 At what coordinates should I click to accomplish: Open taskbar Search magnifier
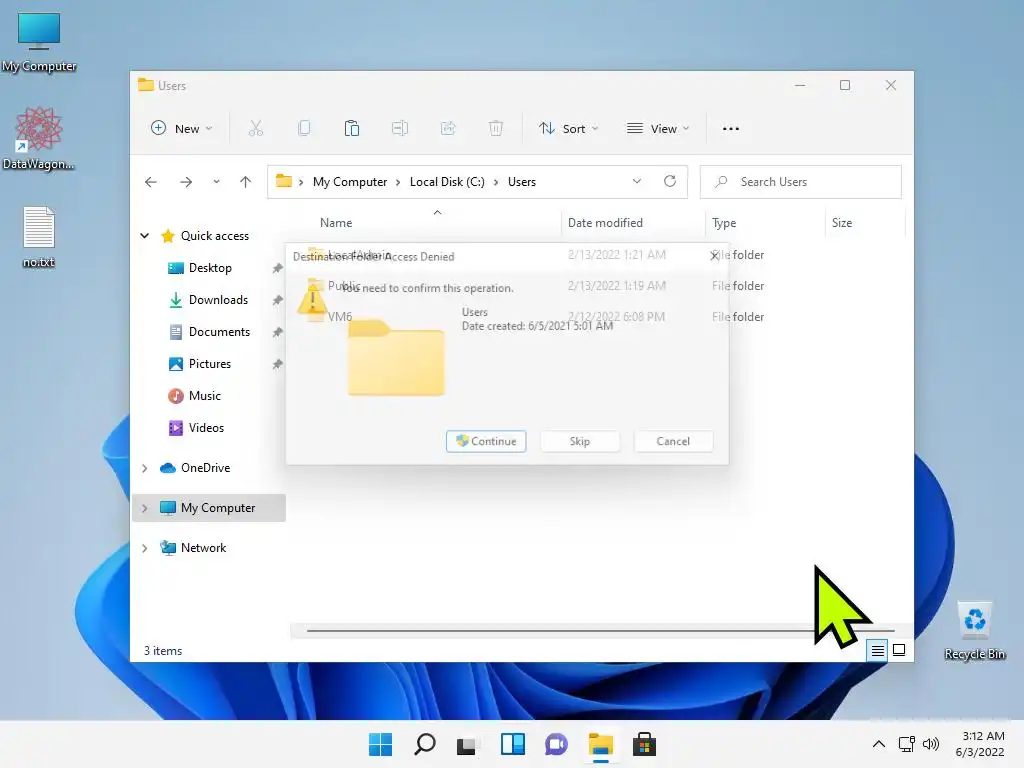424,744
